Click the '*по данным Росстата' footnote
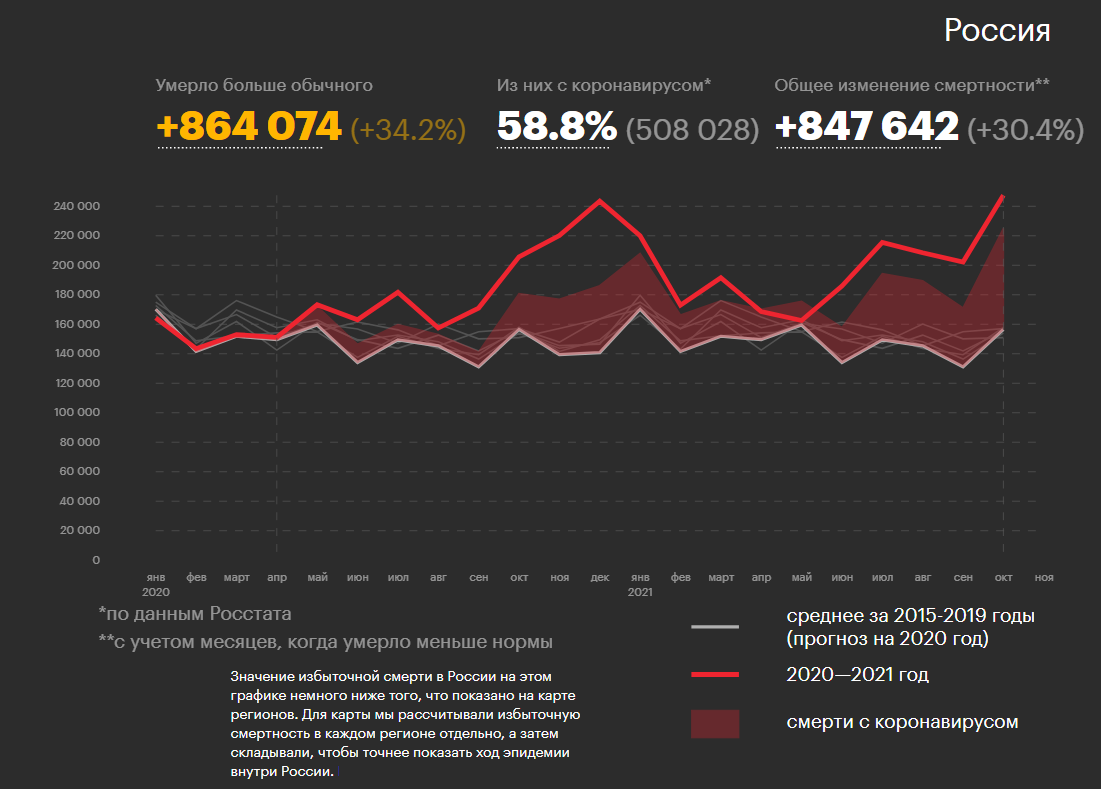This screenshot has height=789, width=1101. 194,614
